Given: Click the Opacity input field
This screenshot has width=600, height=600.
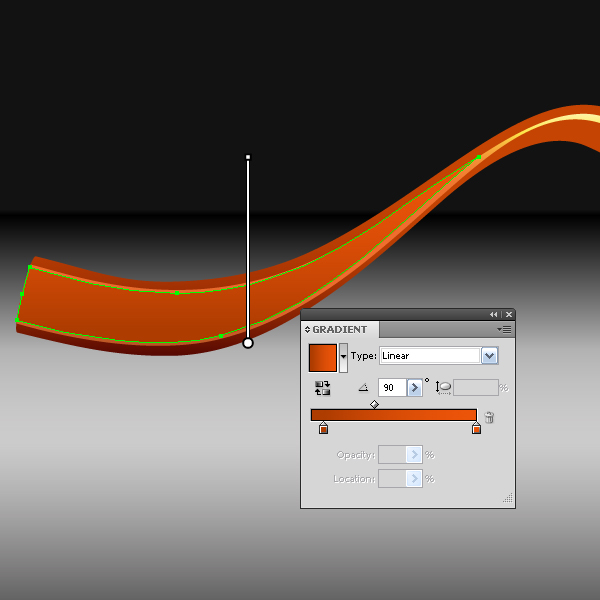Looking at the screenshot, I should tap(392, 455).
